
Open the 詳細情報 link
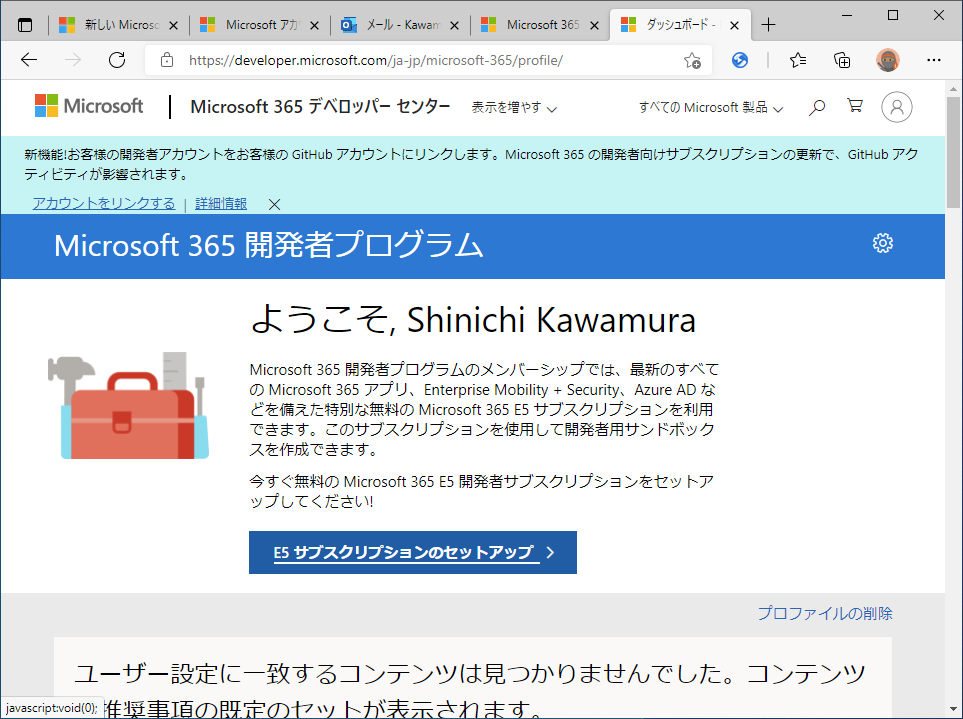[x=221, y=203]
